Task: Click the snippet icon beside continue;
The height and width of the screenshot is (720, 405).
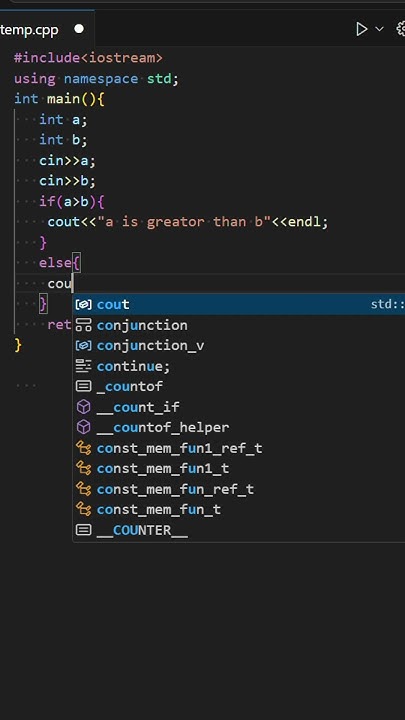Action: point(83,366)
